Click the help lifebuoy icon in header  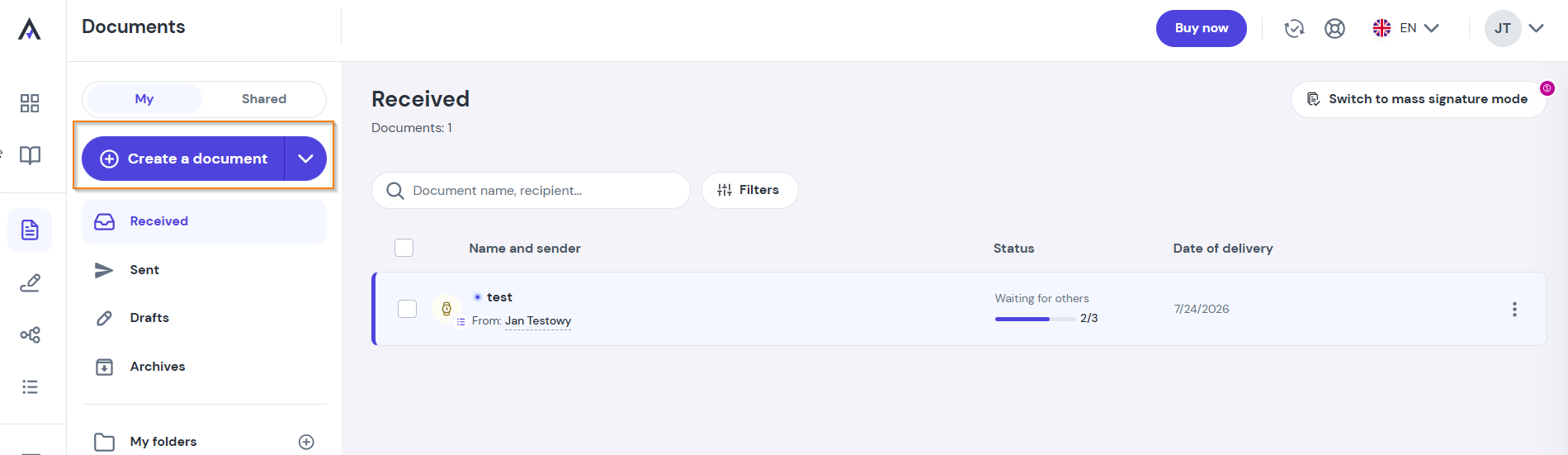click(1334, 28)
